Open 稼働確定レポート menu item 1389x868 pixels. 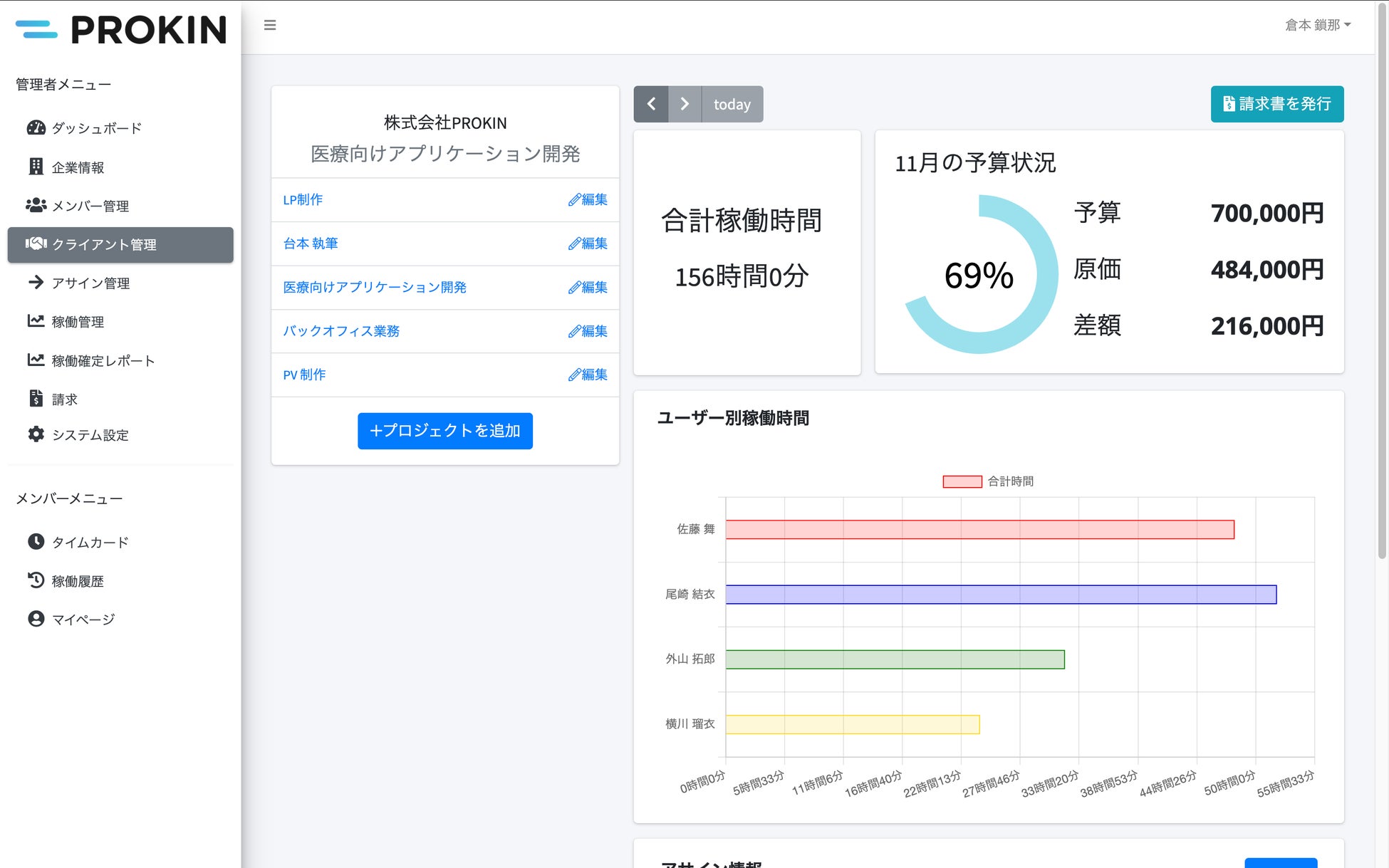coord(103,360)
